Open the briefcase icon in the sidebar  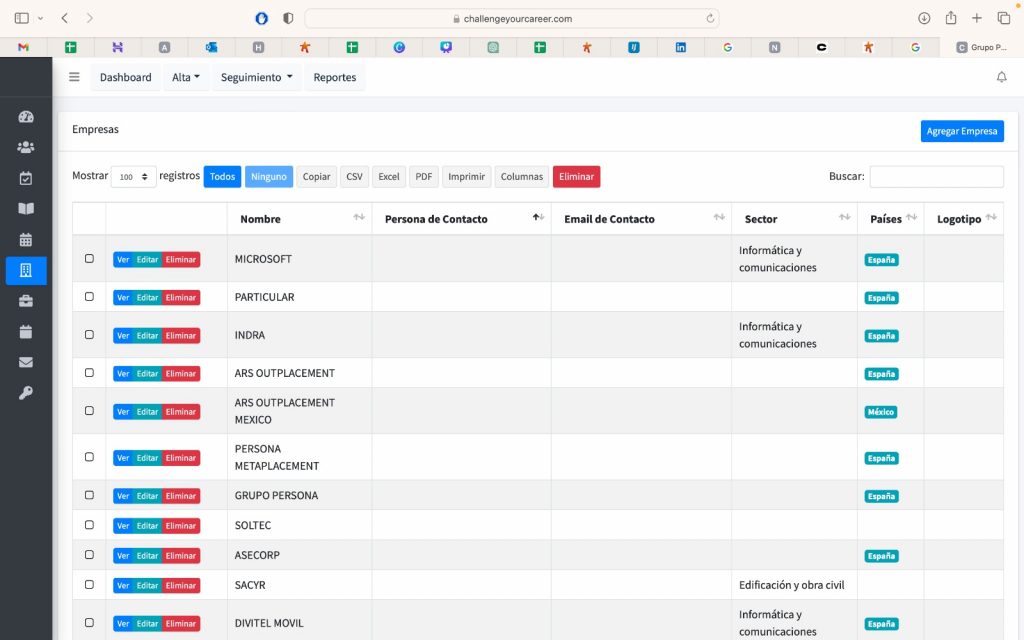click(x=26, y=301)
